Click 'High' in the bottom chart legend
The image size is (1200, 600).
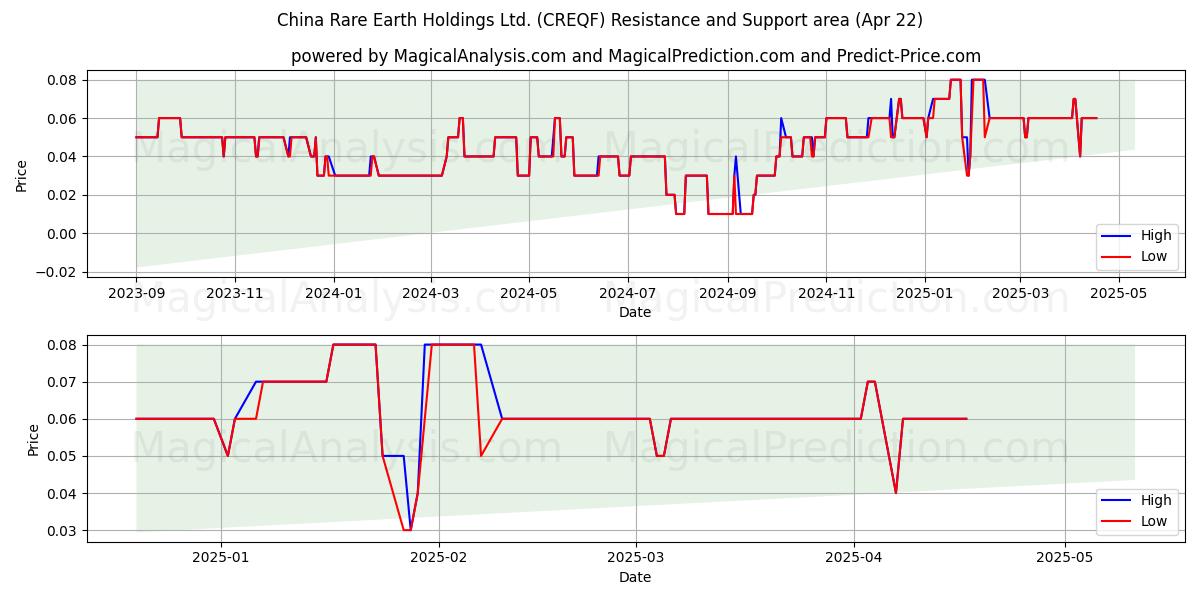tap(1155, 500)
